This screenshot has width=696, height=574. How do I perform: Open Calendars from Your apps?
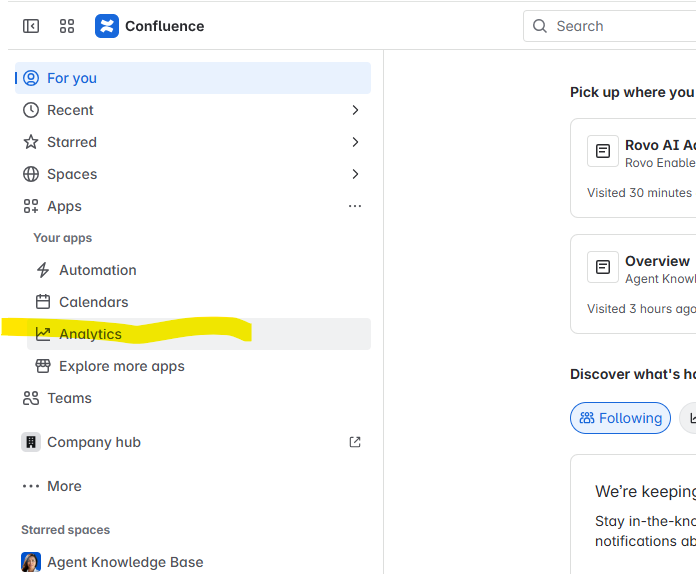(93, 302)
